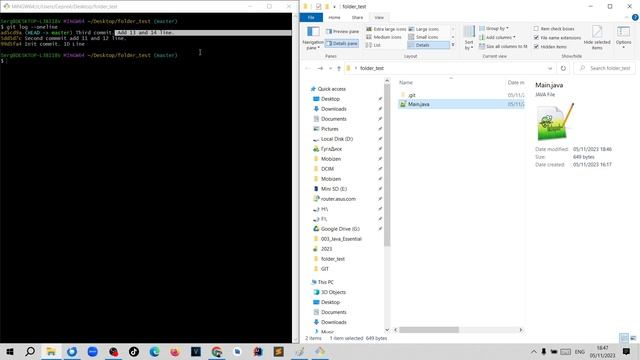Screen dimensions: 640x360
Task: Open Google Chrome from the taskbar
Action: point(217,351)
